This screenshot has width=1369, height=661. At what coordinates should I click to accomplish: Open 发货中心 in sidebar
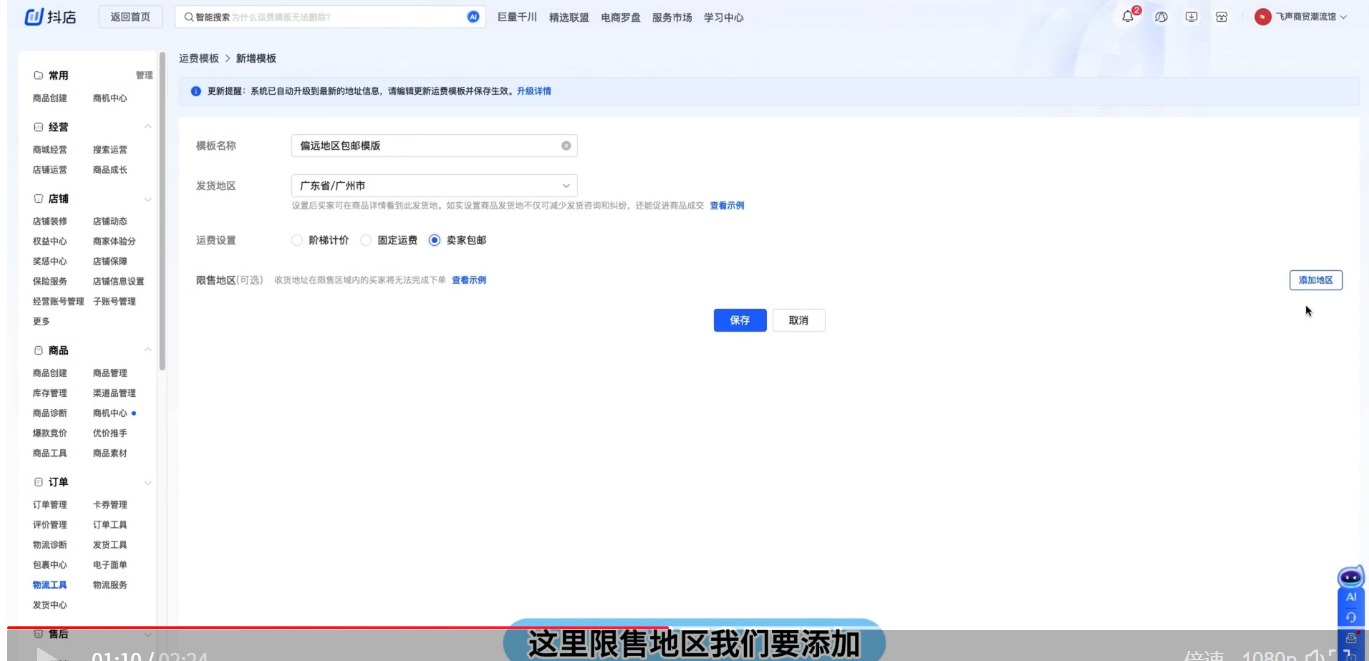click(50, 605)
